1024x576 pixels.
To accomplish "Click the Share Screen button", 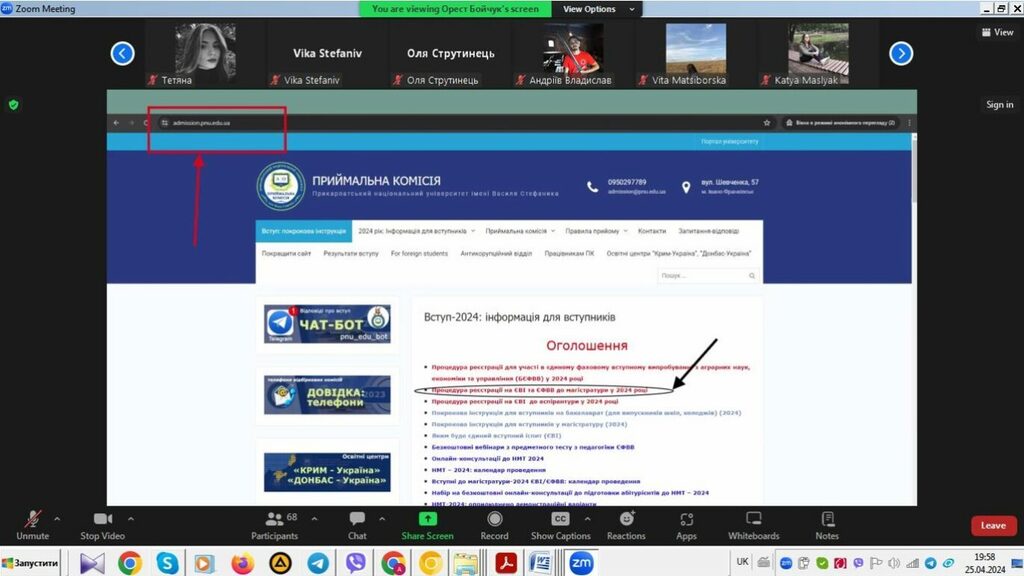I will pyautogui.click(x=427, y=525).
